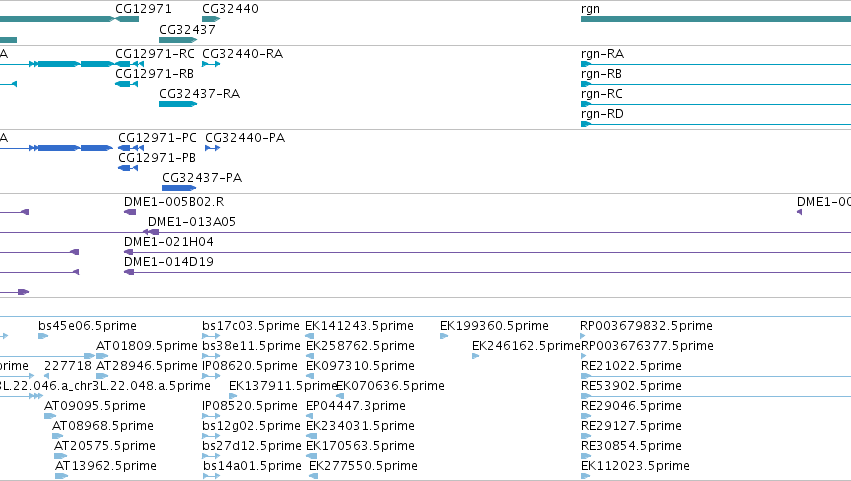The height and width of the screenshot is (481, 851).
Task: Open EST bs17c03.5prime
Action: (x=250, y=326)
